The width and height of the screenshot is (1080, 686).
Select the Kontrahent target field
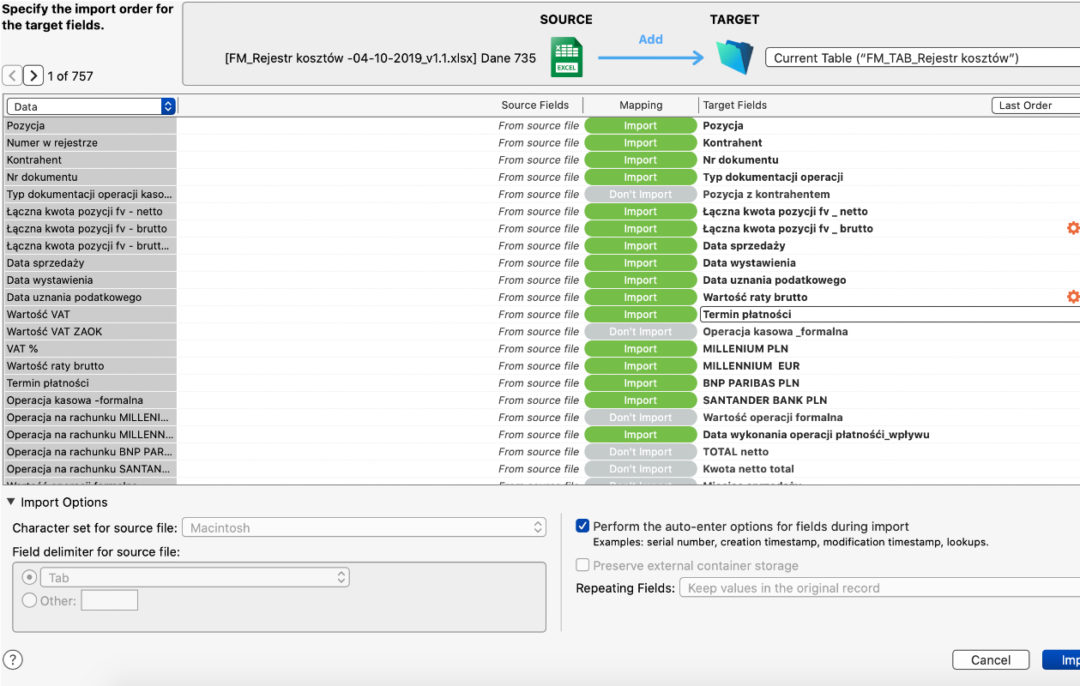pos(732,143)
